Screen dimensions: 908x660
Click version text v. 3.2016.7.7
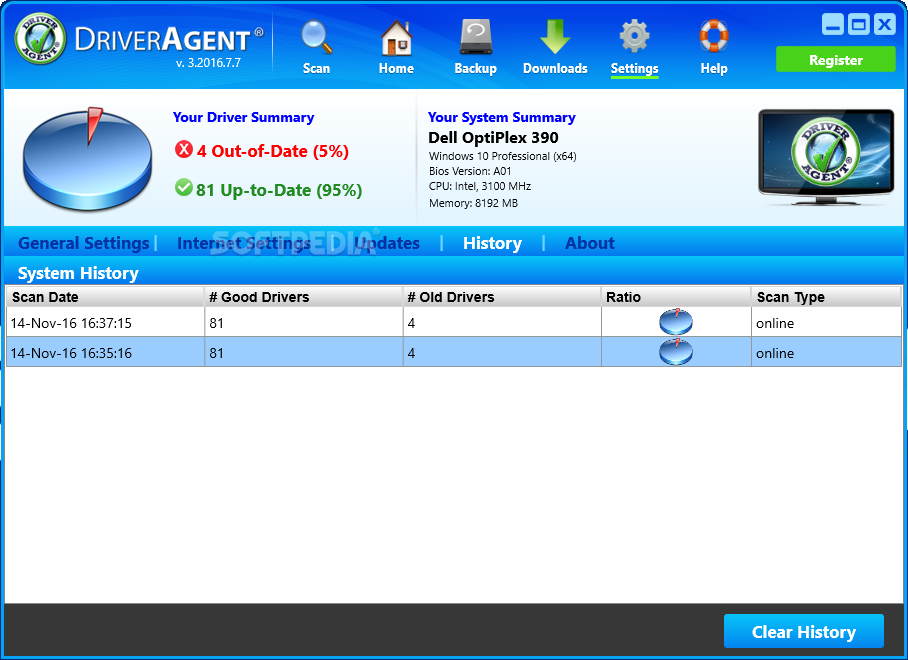[x=208, y=63]
